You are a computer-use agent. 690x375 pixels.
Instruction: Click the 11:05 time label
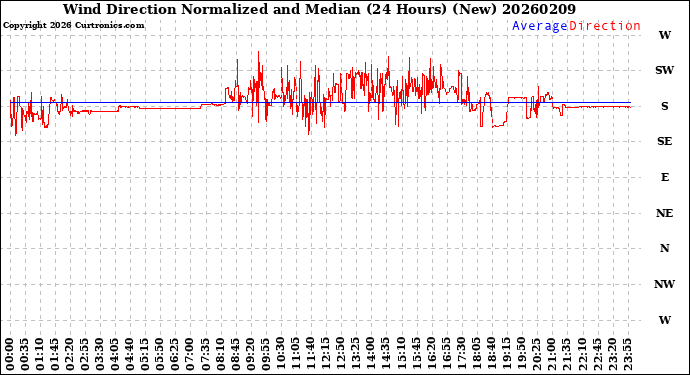(x=296, y=354)
